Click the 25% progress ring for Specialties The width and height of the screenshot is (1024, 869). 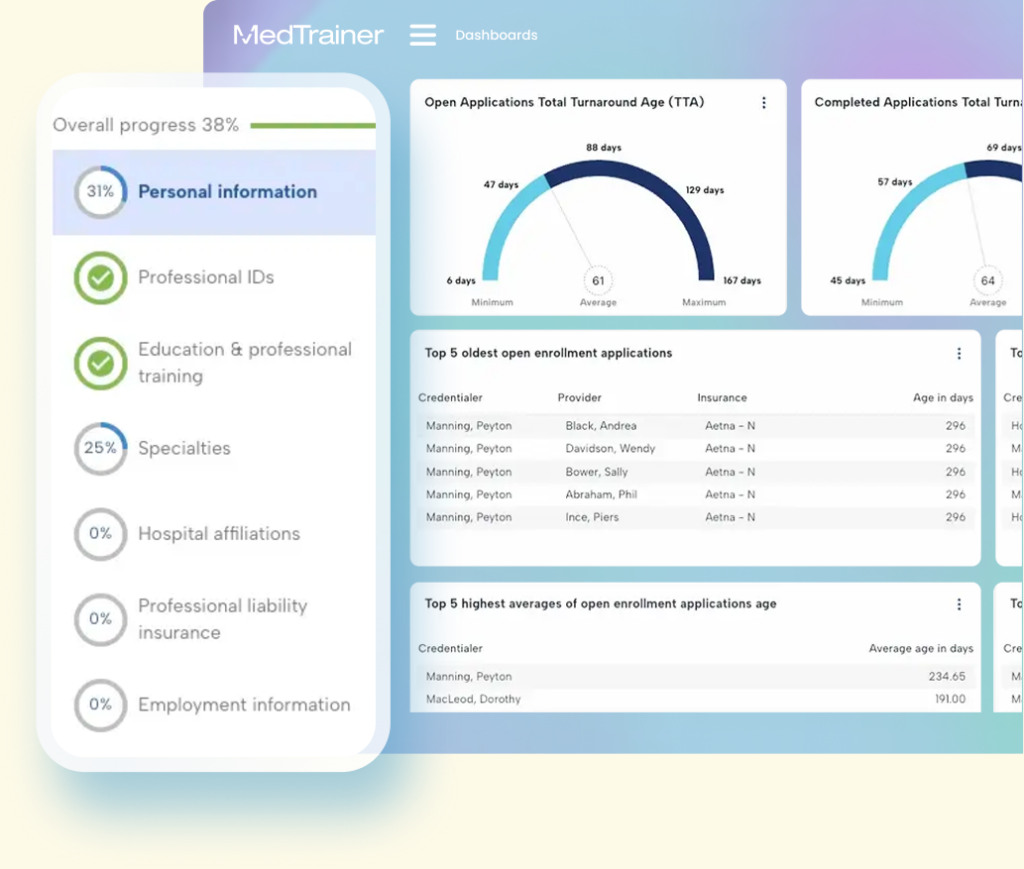pos(100,448)
